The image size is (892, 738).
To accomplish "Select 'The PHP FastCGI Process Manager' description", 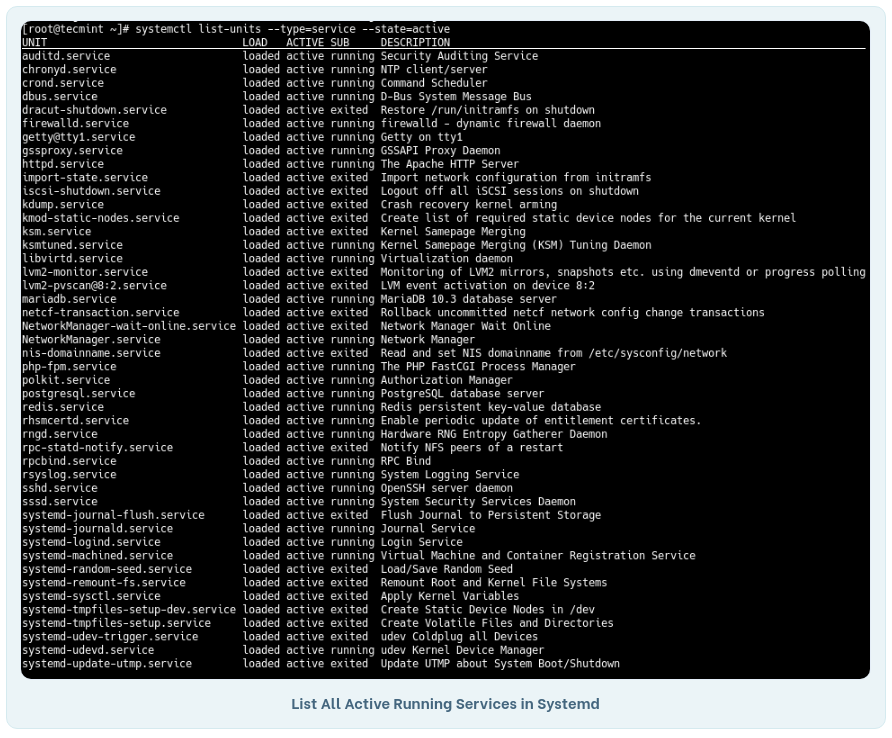I will [478, 367].
